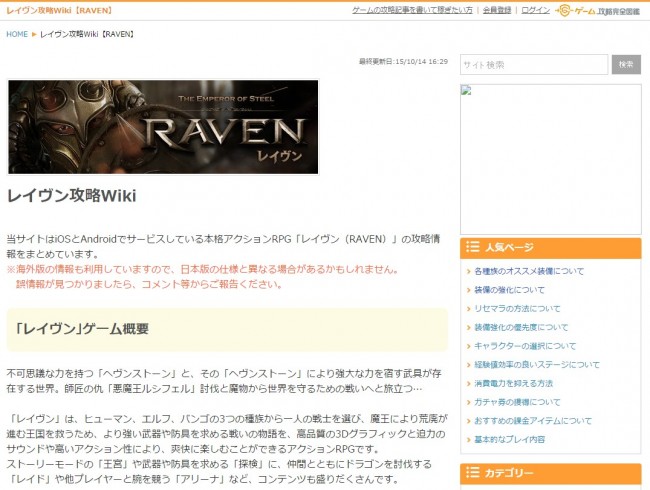The width and height of the screenshot is (650, 490).
Task: Click the list icon beside 人気ページ
Action: pyautogui.click(x=473, y=247)
